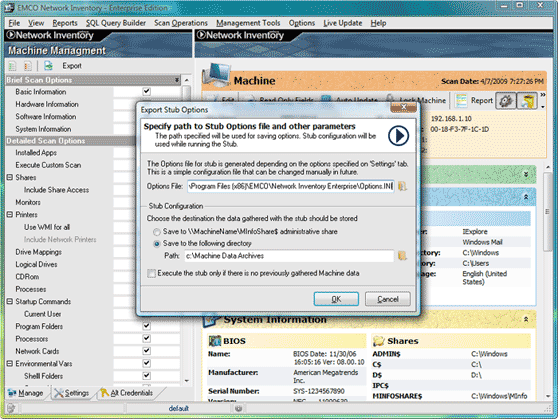Switch to the Settings tab
Image resolution: width=558 pixels, height=419 pixels.
pos(72,393)
